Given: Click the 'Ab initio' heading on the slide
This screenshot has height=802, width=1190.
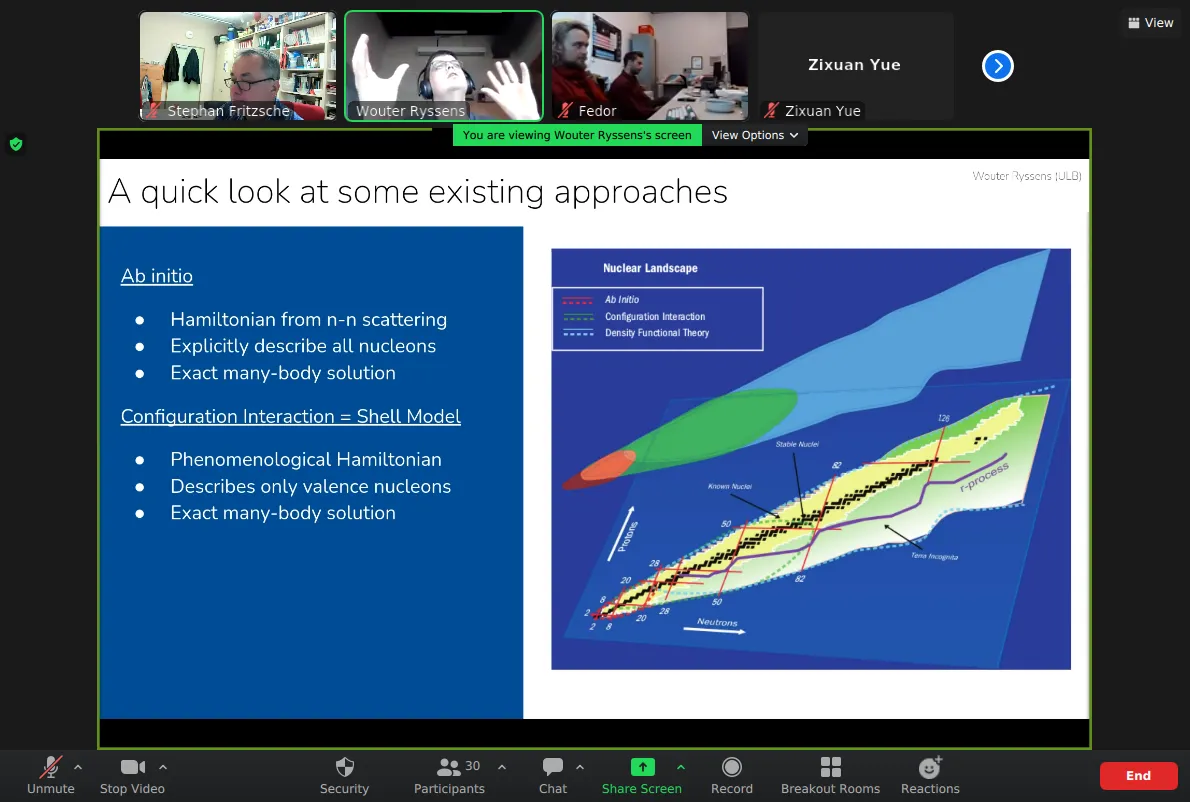Looking at the screenshot, I should (x=156, y=275).
